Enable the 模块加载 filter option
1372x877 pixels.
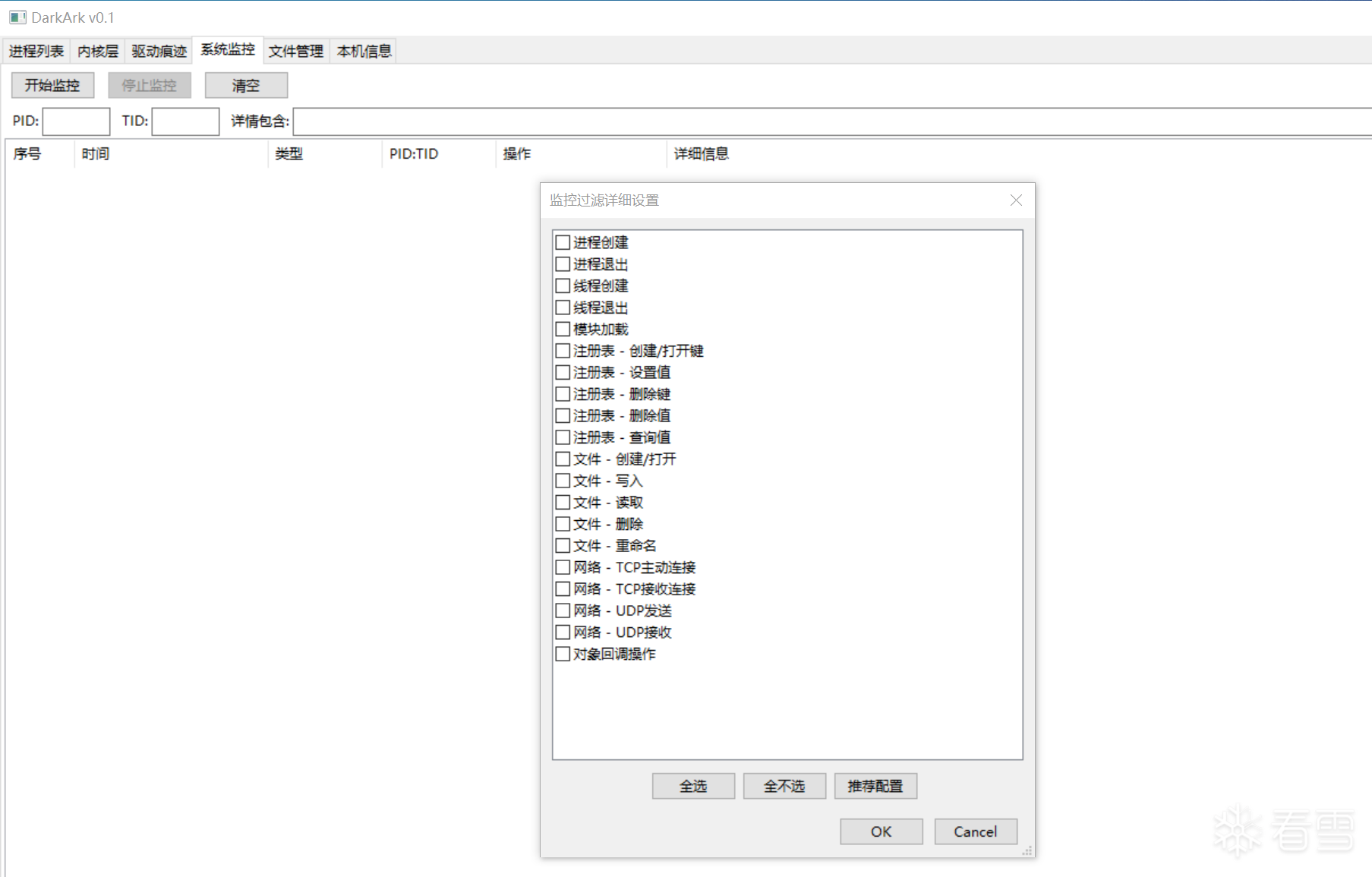563,330
